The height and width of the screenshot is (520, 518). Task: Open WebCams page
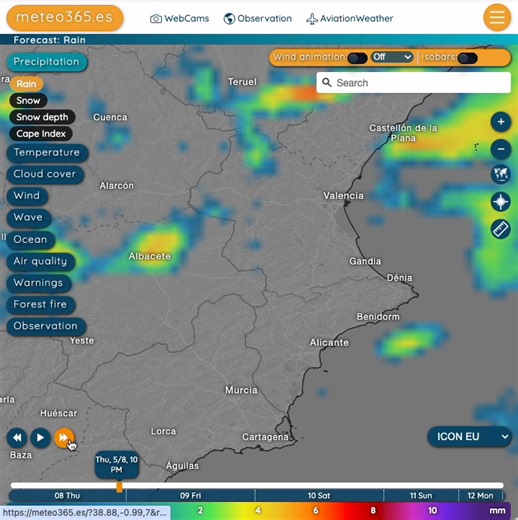point(180,18)
